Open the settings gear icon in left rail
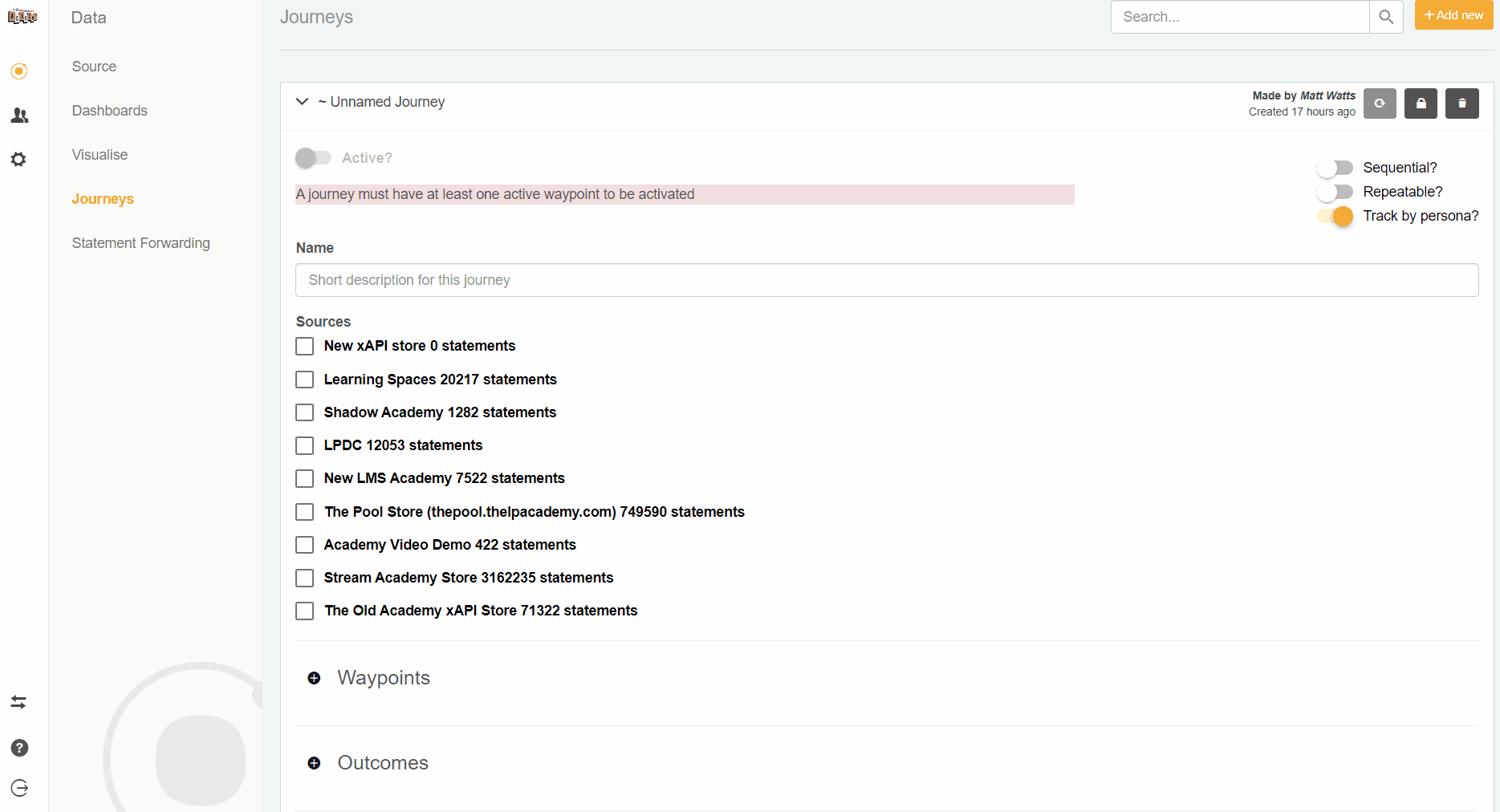The image size is (1500, 812). point(19,160)
